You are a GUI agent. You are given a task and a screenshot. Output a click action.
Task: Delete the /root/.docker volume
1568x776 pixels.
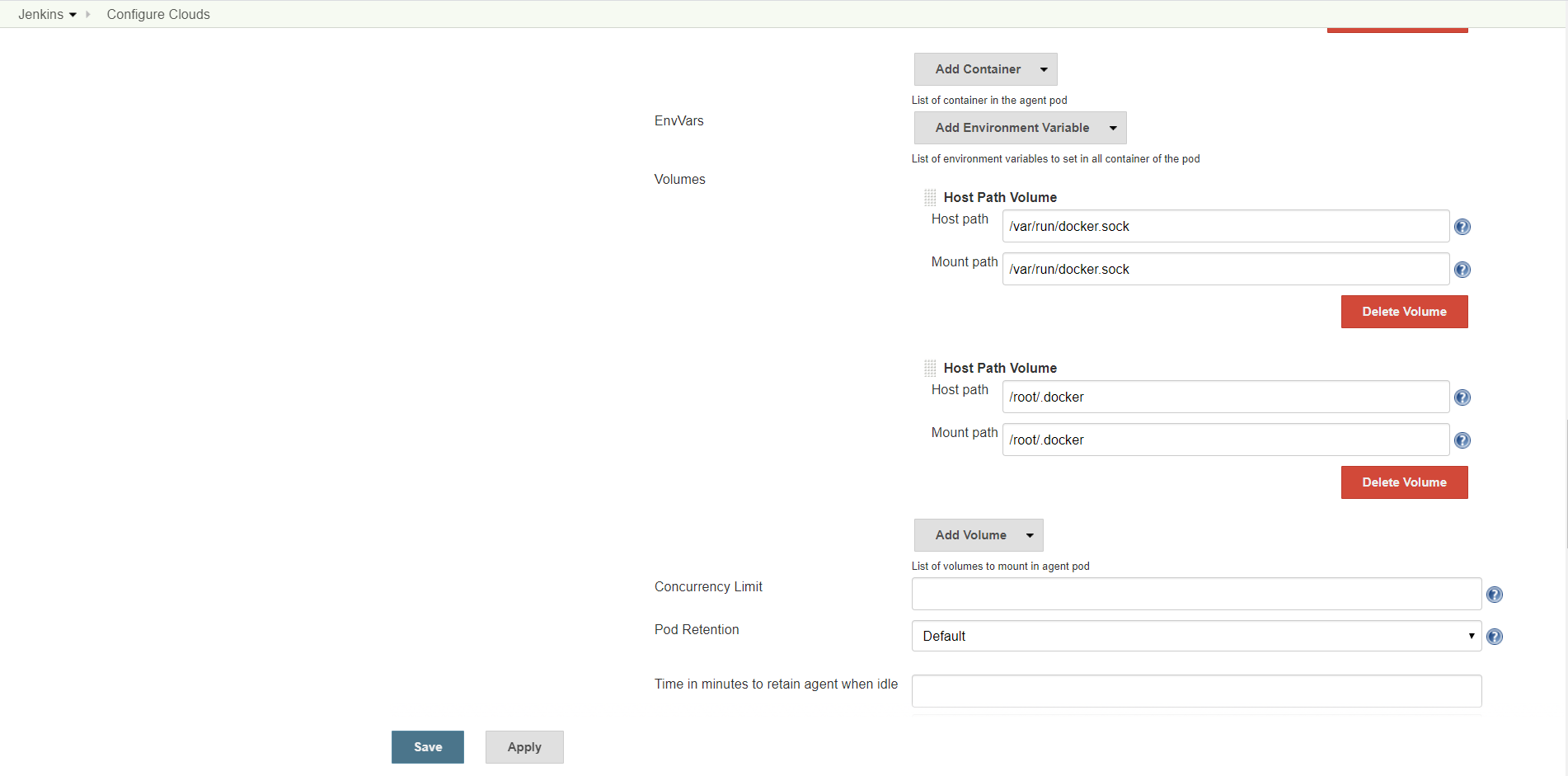[x=1404, y=482]
